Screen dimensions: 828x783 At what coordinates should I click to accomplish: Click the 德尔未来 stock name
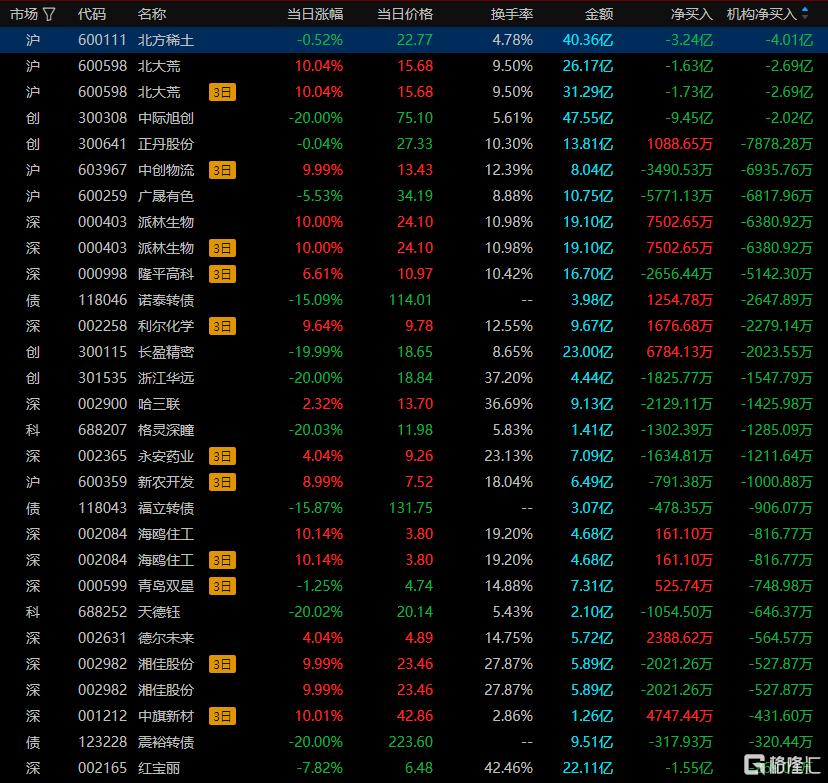[x=166, y=638]
